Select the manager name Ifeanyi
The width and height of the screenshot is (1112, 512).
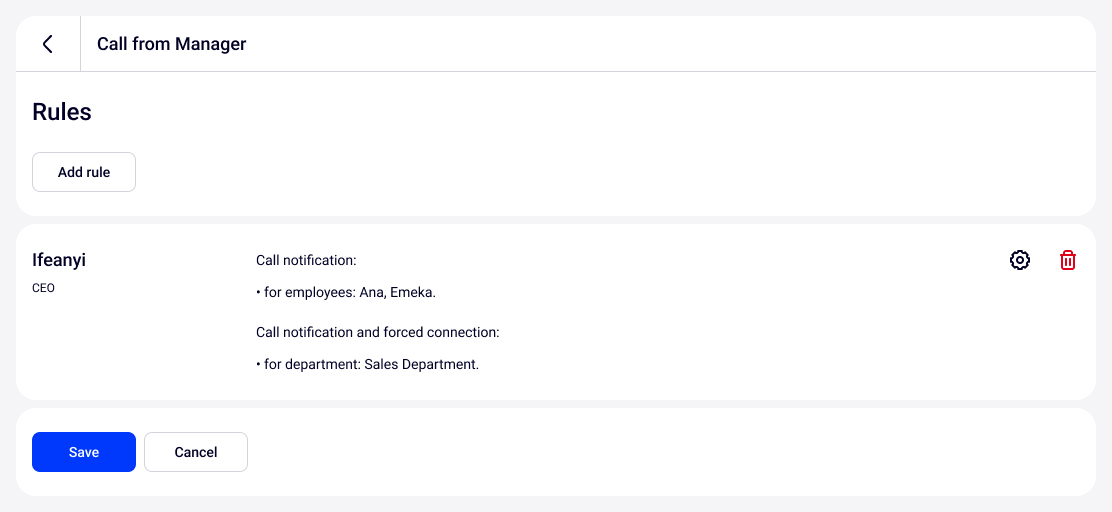click(x=59, y=260)
